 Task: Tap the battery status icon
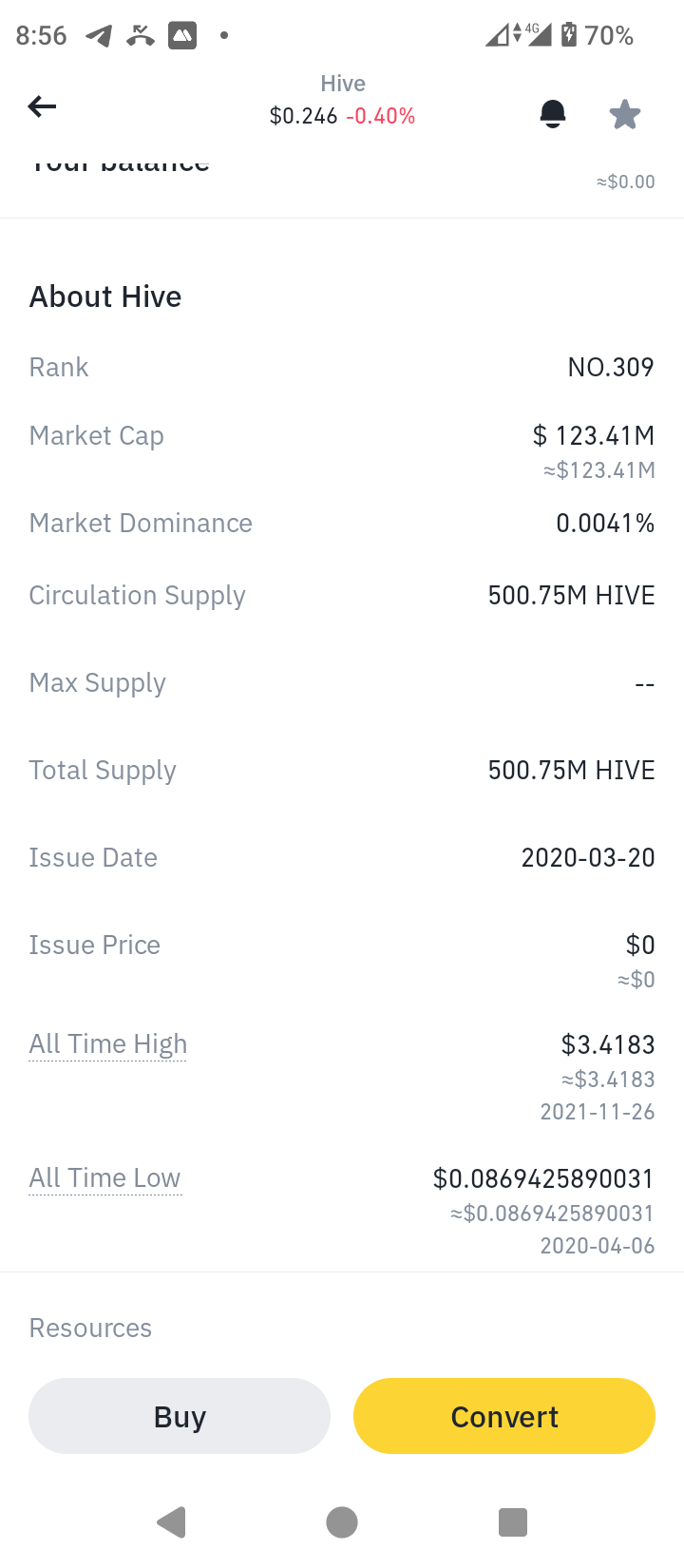(x=568, y=35)
